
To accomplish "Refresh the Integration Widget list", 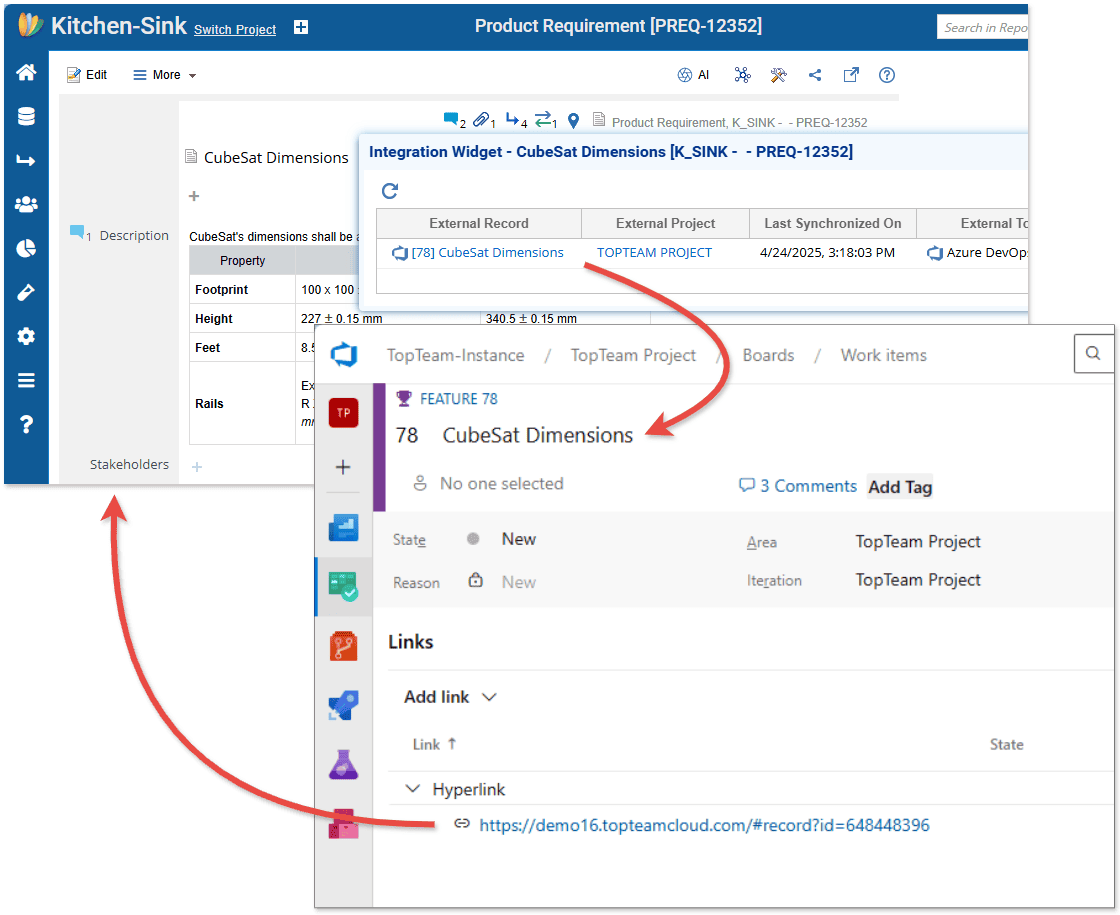I will pos(391,191).
